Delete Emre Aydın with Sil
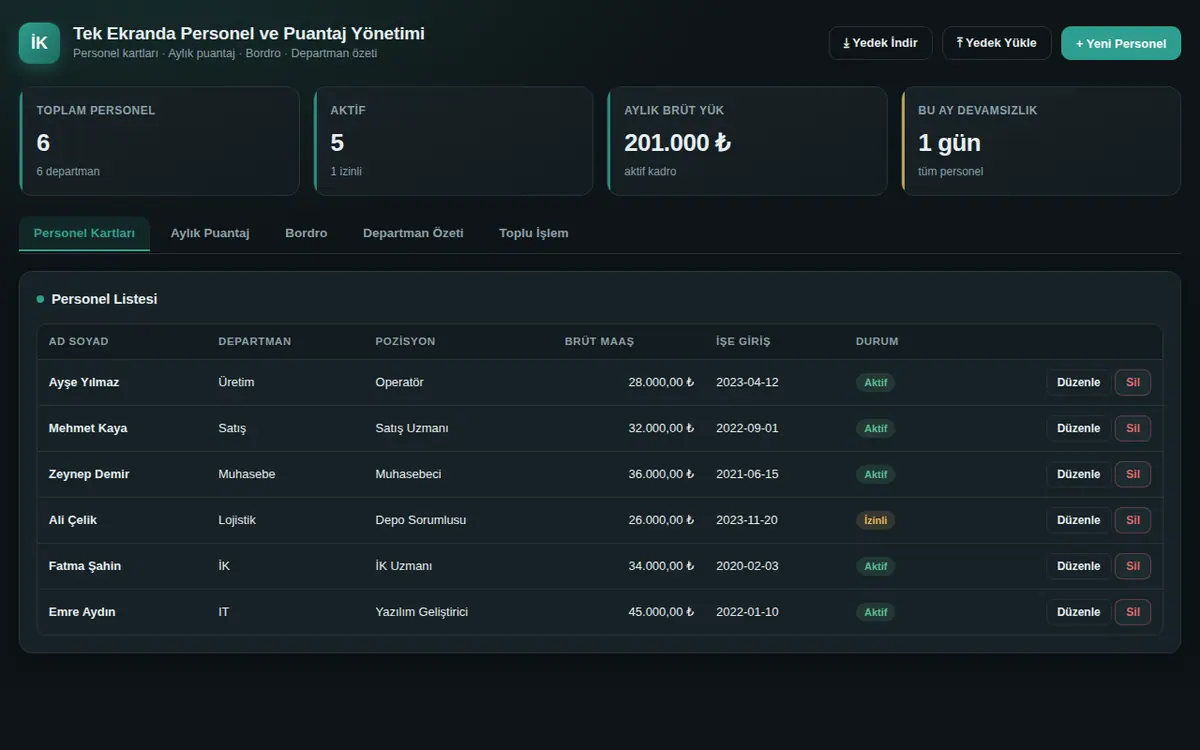This screenshot has height=750, width=1200. [1133, 612]
